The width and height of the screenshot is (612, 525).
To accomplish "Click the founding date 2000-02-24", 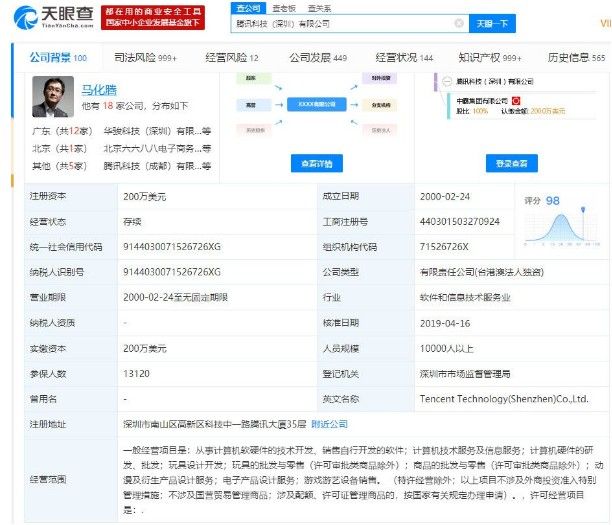I will tap(445, 197).
